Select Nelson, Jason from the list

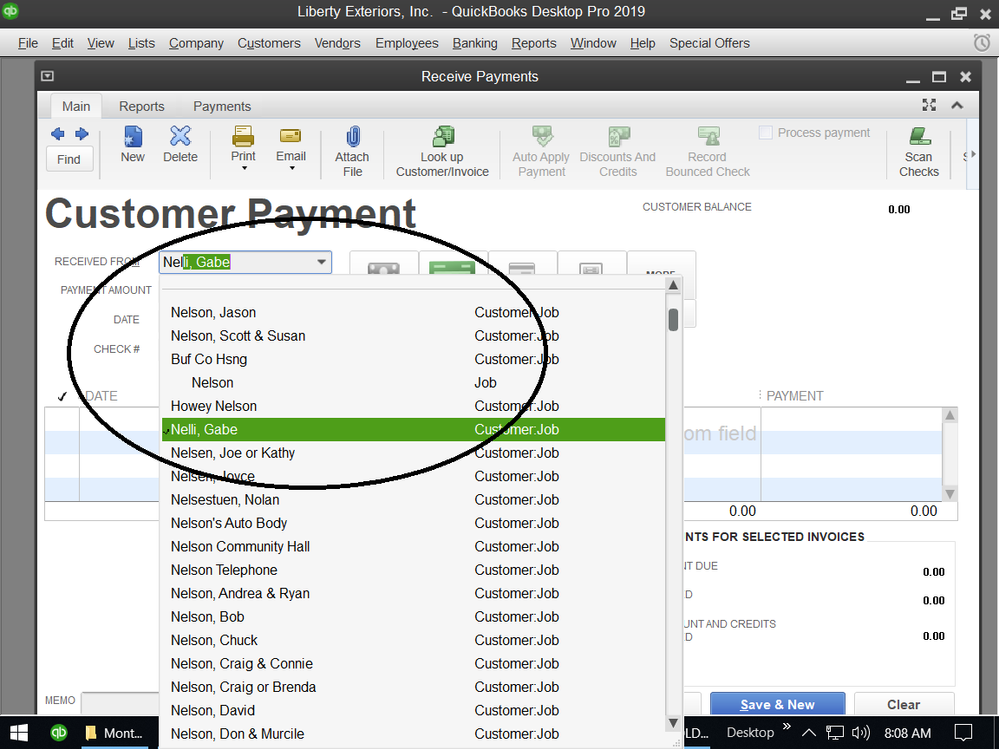pos(413,313)
